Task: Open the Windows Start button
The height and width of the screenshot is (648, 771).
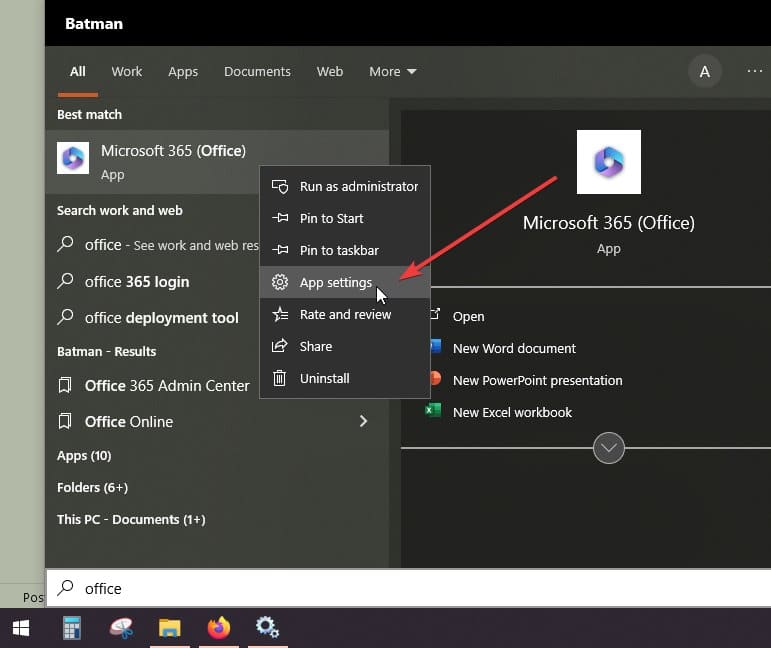Action: [21, 628]
